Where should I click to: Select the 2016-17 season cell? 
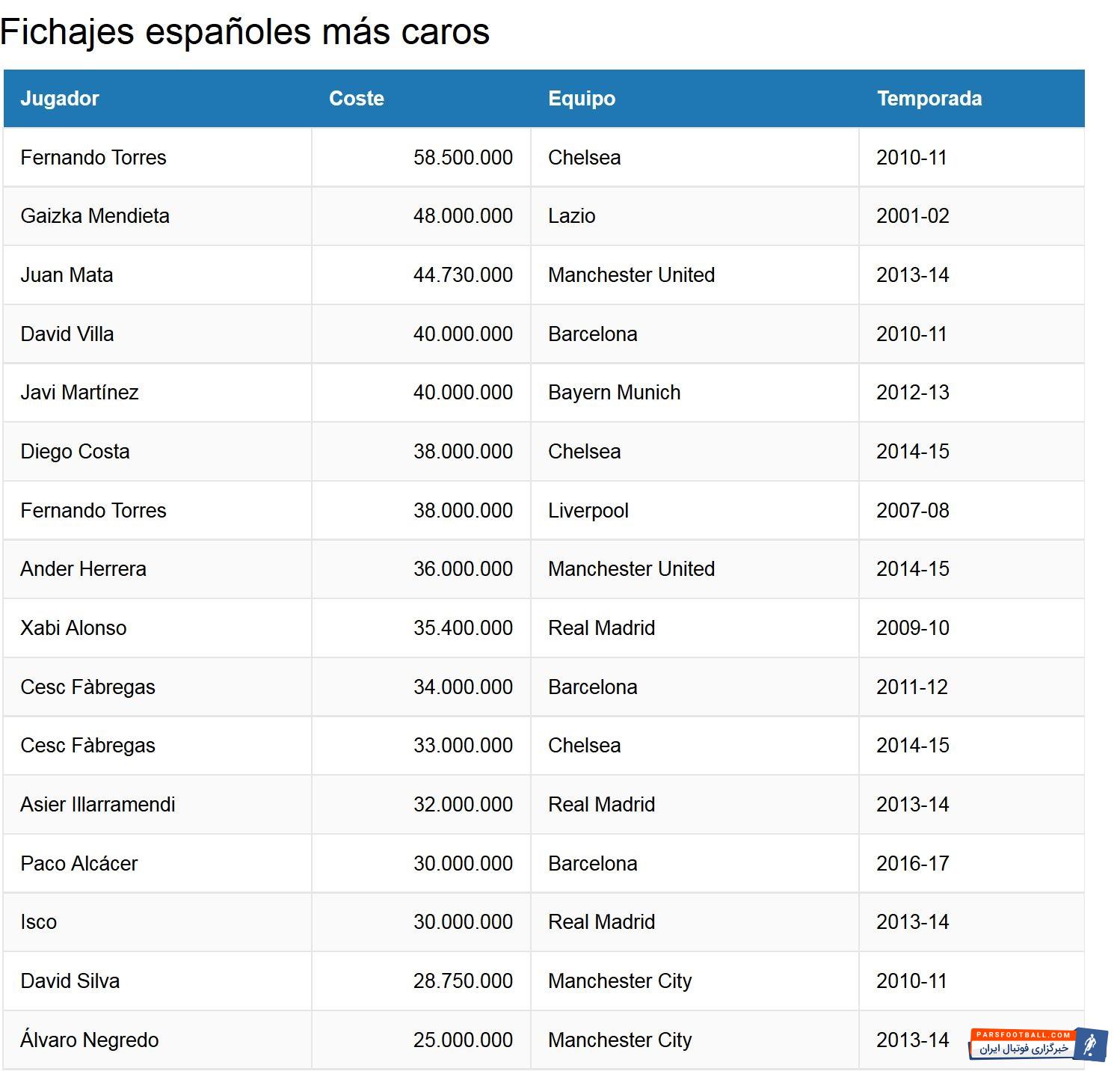(x=913, y=864)
